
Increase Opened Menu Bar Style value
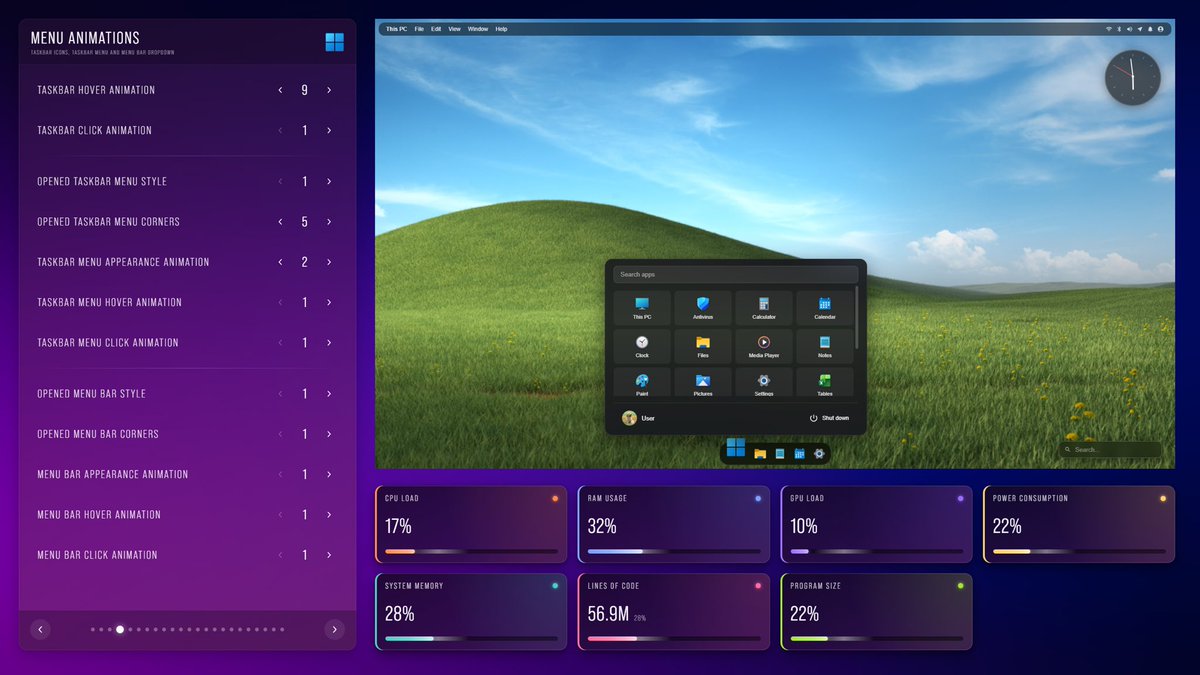329,394
